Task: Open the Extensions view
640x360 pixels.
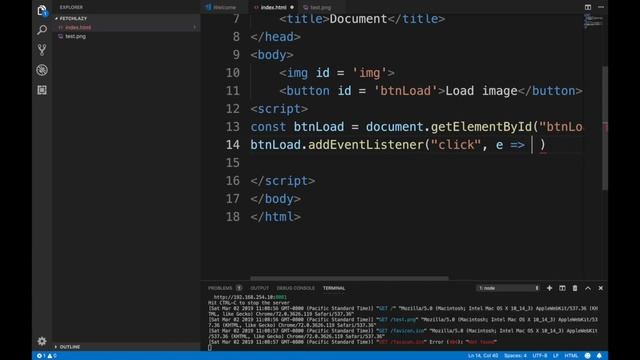Action: (42, 90)
